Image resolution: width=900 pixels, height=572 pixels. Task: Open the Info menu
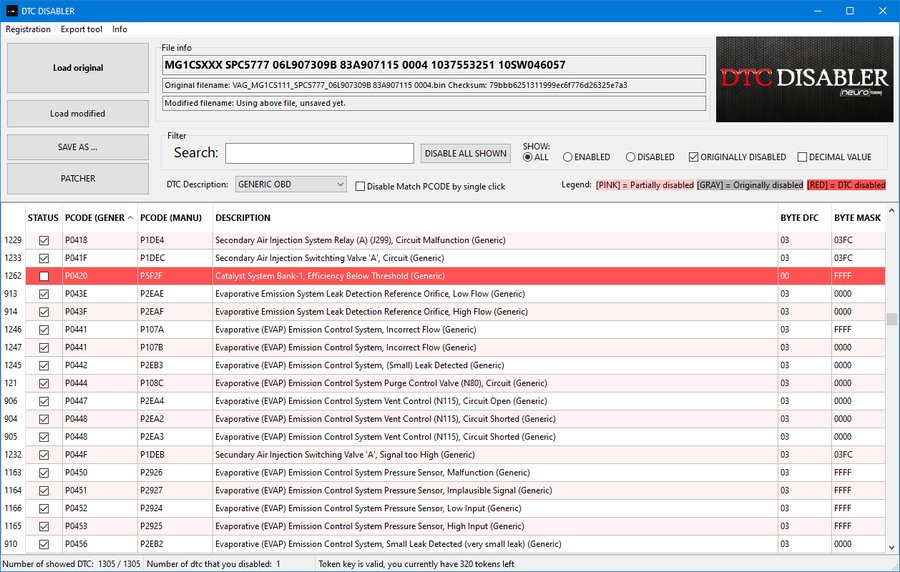(119, 29)
